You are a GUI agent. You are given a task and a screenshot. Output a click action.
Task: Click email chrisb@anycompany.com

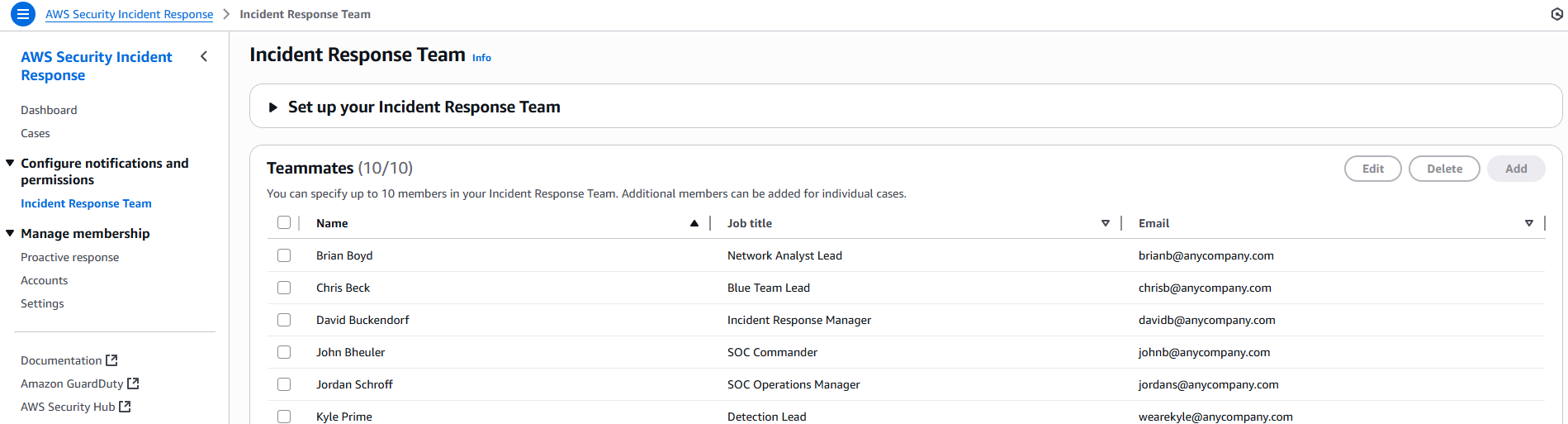(x=1205, y=288)
